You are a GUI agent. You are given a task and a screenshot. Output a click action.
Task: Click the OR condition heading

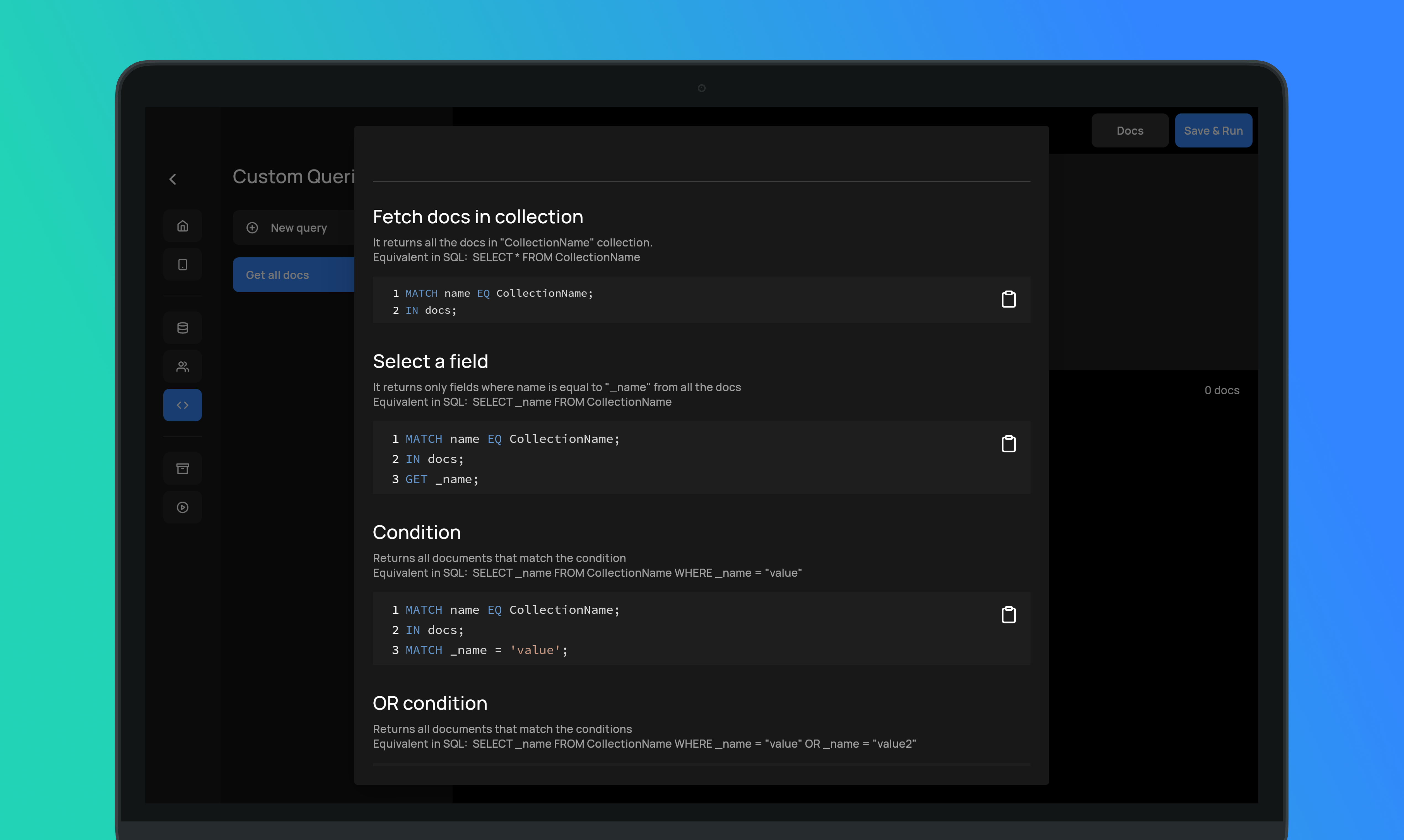click(x=430, y=703)
